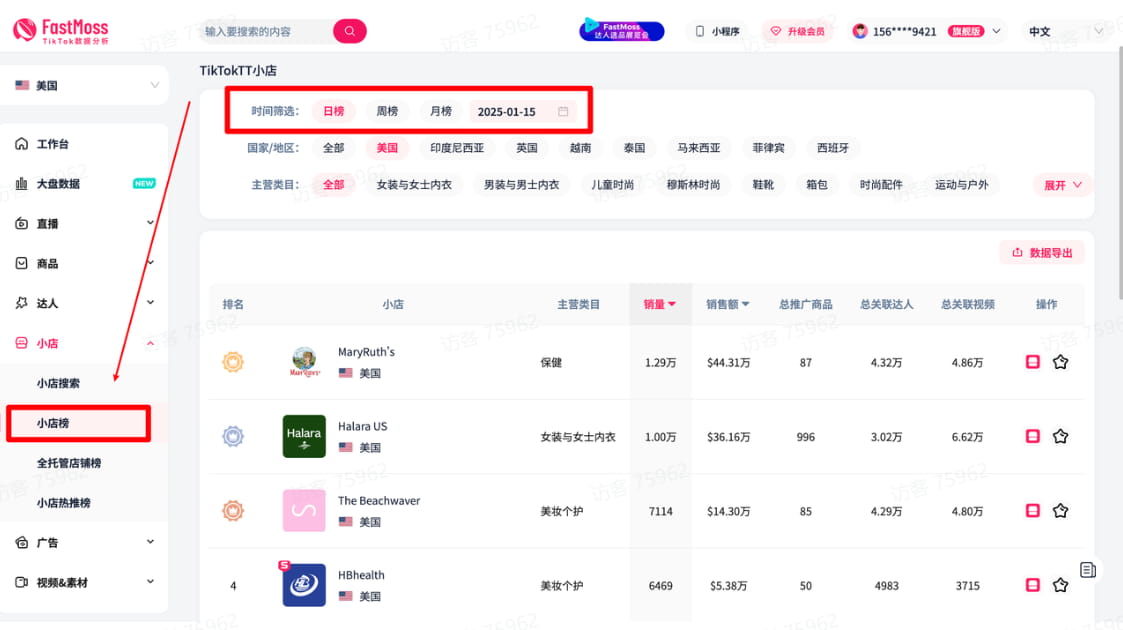This screenshot has width=1123, height=630.
Task: Click the FastMoss logo icon
Action: pos(25,29)
